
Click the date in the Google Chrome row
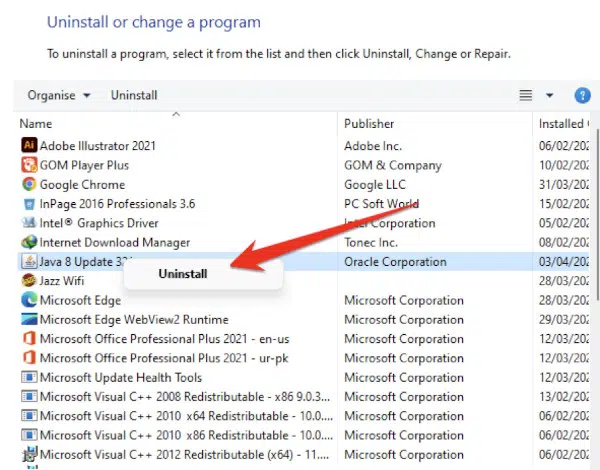click(564, 184)
